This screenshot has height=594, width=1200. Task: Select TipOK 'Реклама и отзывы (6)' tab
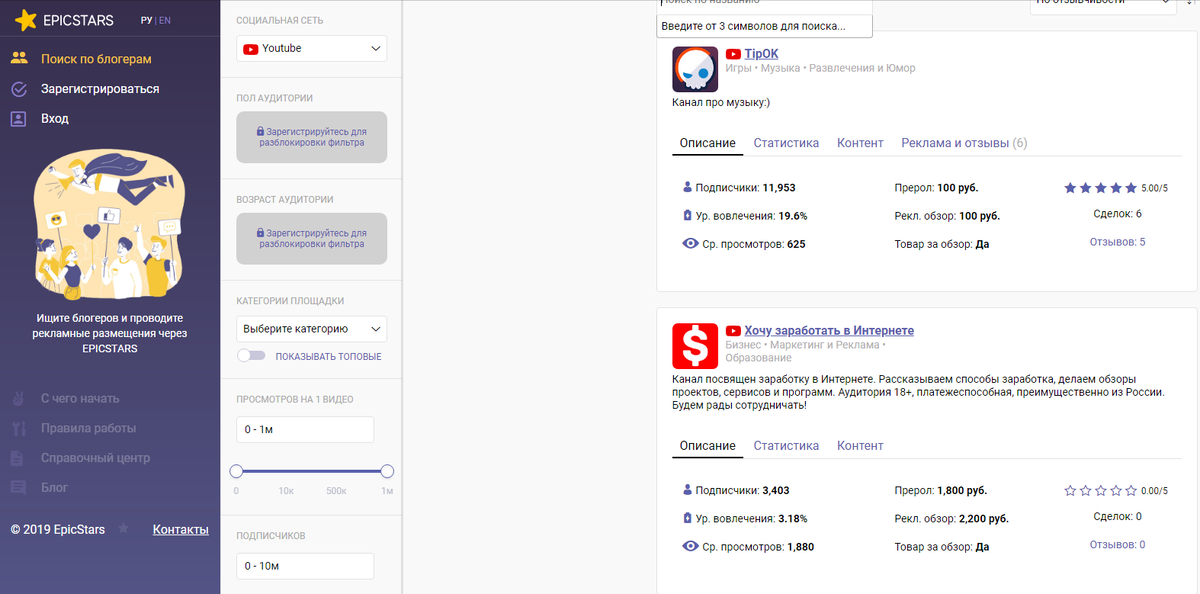[x=964, y=143]
